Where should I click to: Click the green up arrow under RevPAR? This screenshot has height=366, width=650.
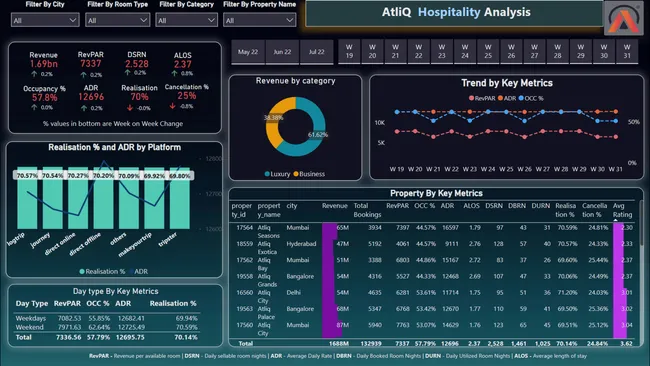[84, 75]
